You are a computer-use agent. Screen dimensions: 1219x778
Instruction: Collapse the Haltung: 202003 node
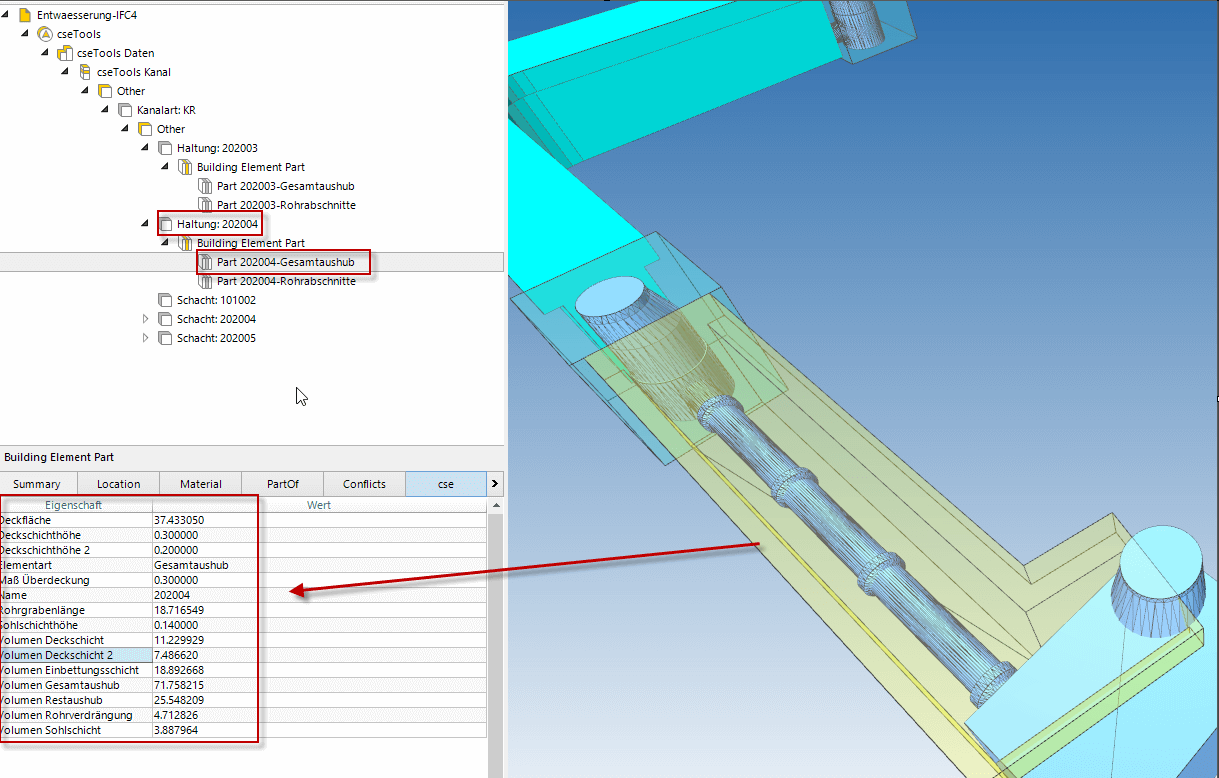pyautogui.click(x=146, y=148)
